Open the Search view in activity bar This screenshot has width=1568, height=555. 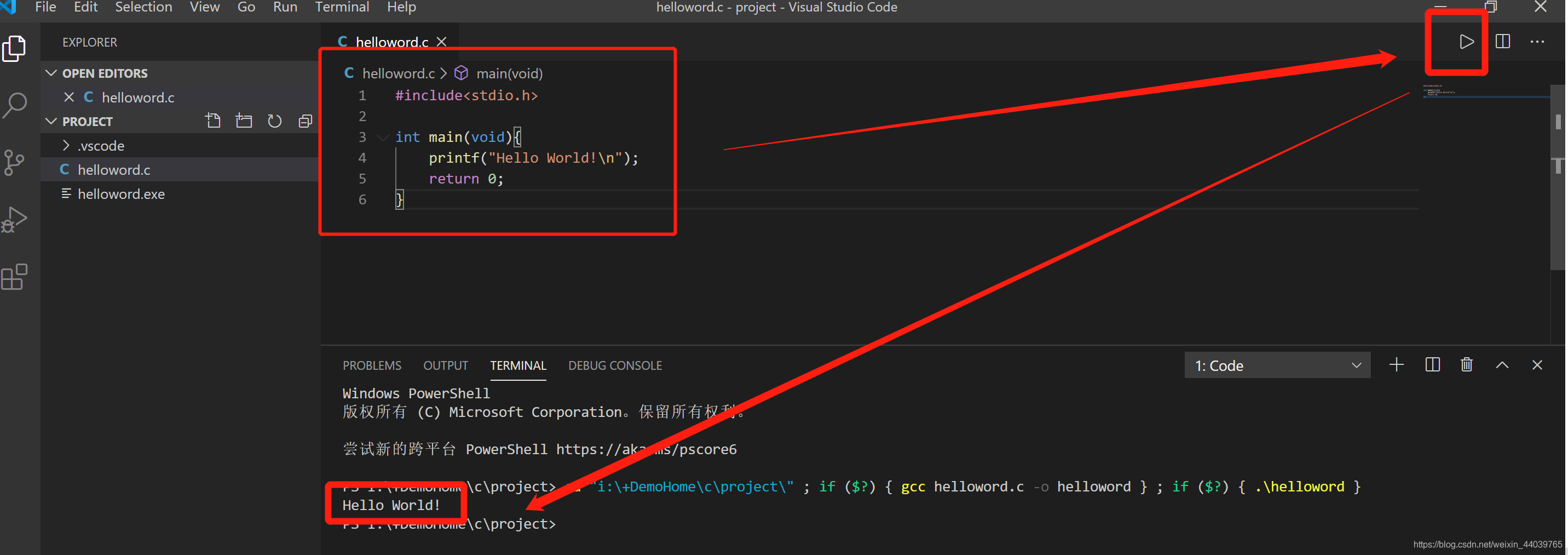(x=15, y=105)
